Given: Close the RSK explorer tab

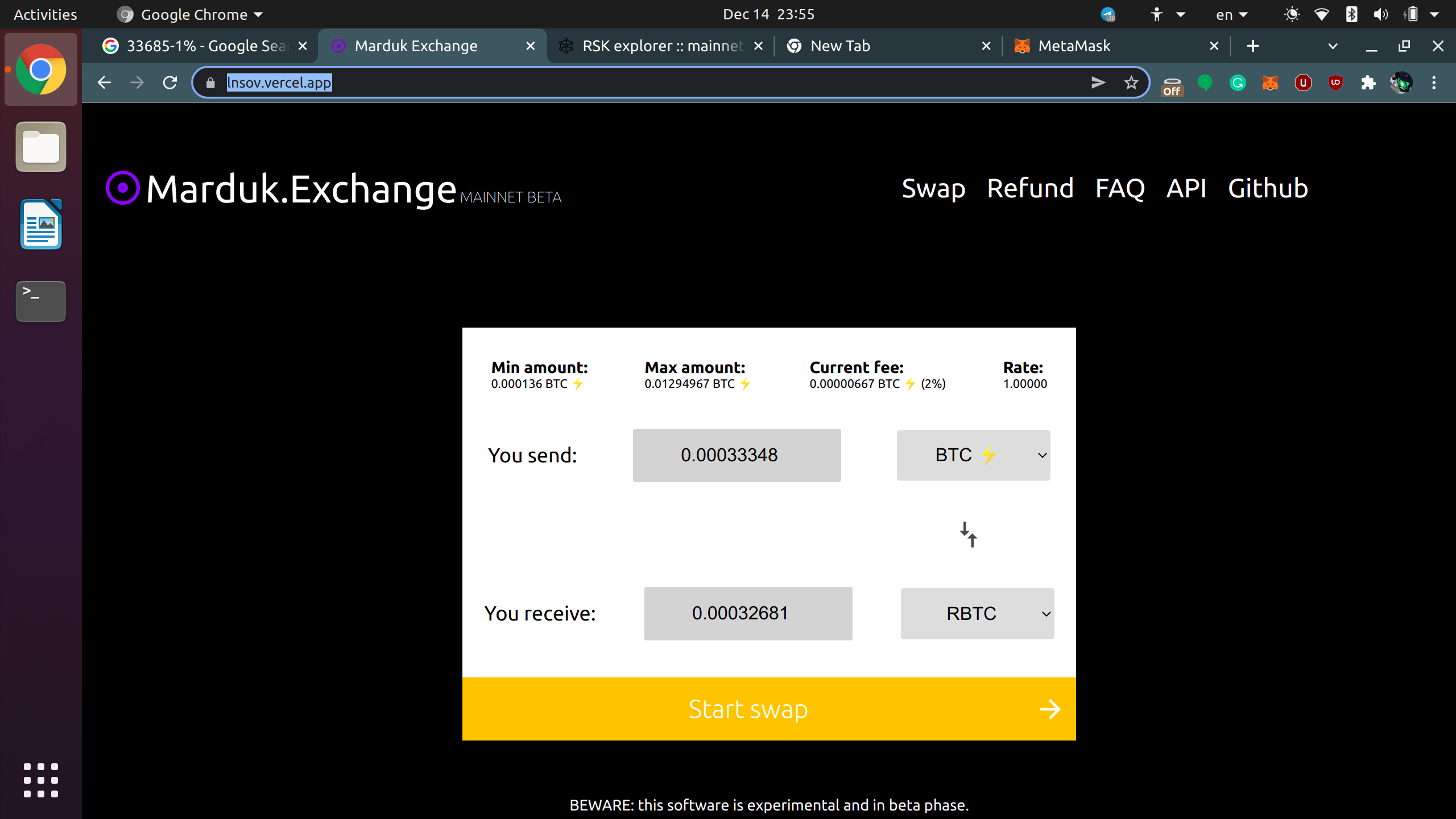Looking at the screenshot, I should click(759, 46).
